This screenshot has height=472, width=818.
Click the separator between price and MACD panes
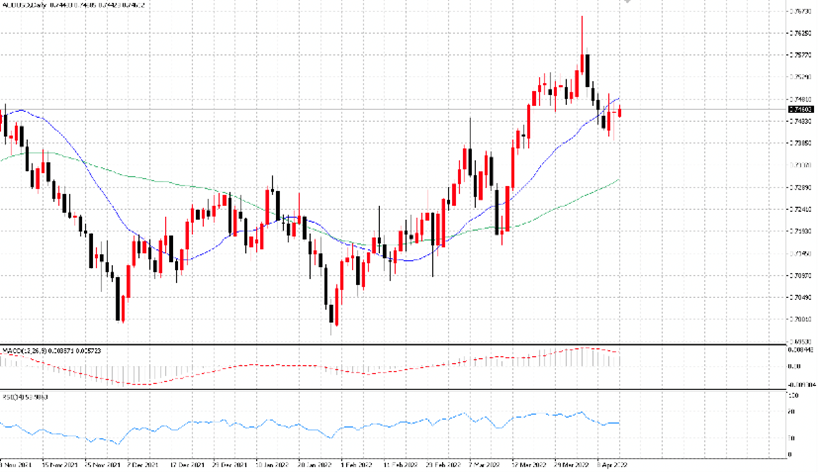[393, 345]
